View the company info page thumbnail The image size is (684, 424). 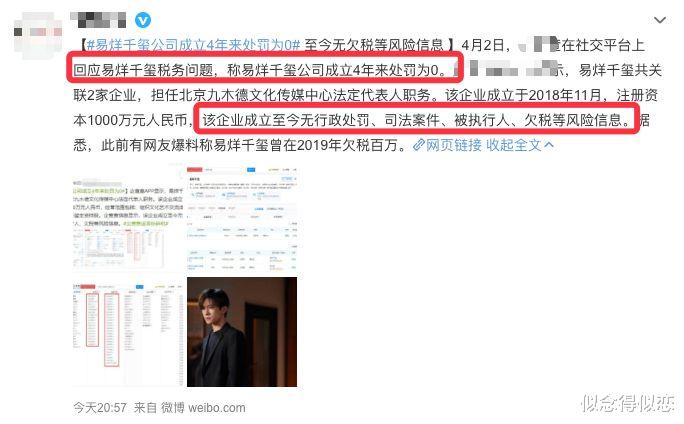242,219
